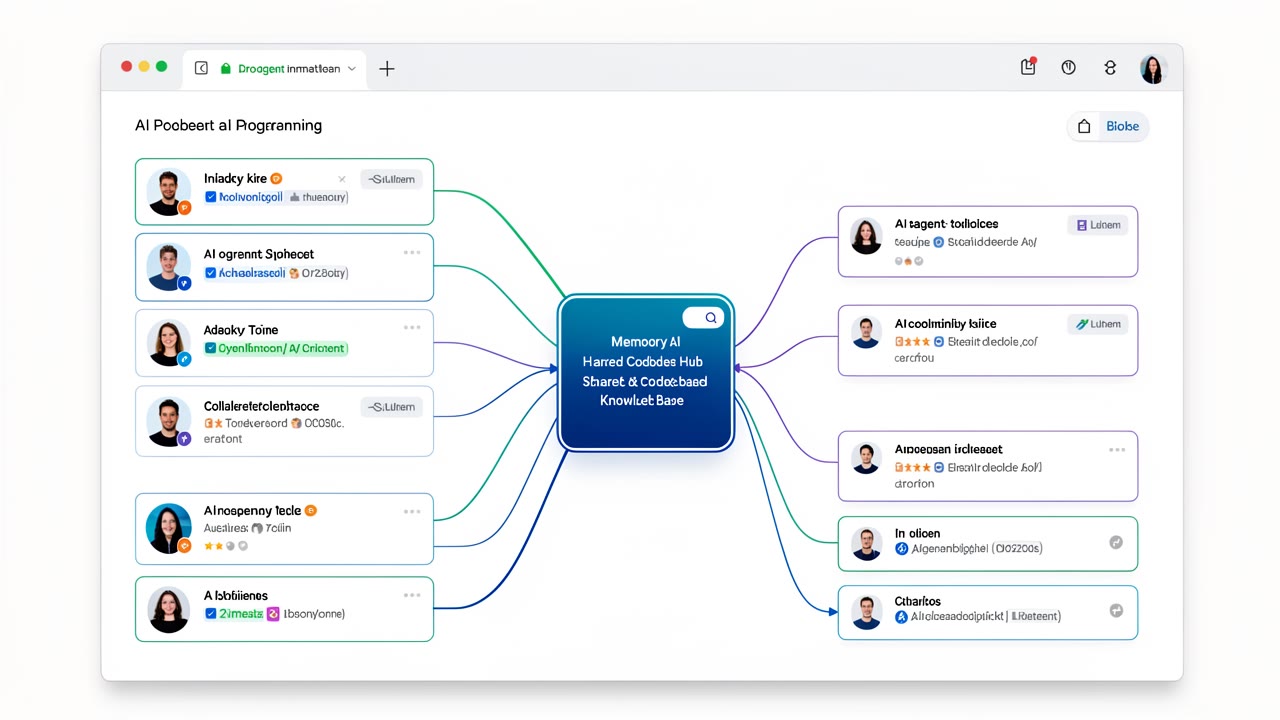Toggle checkbox on A bbfiienes card
1280x720 pixels.
point(210,614)
